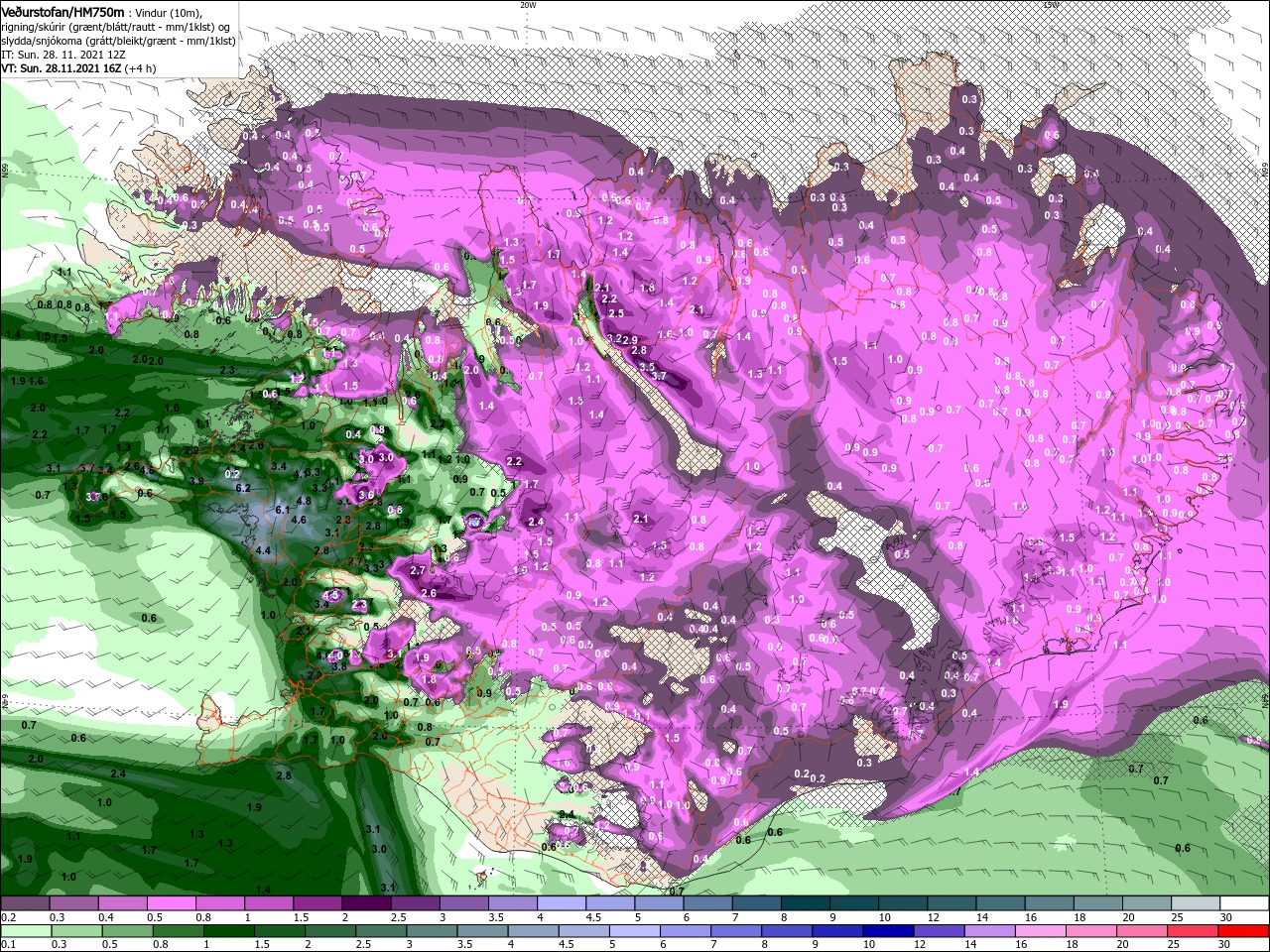The width and height of the screenshot is (1270, 952).
Task: Click the 6.2 rainfall value on the map
Action: [x=242, y=488]
